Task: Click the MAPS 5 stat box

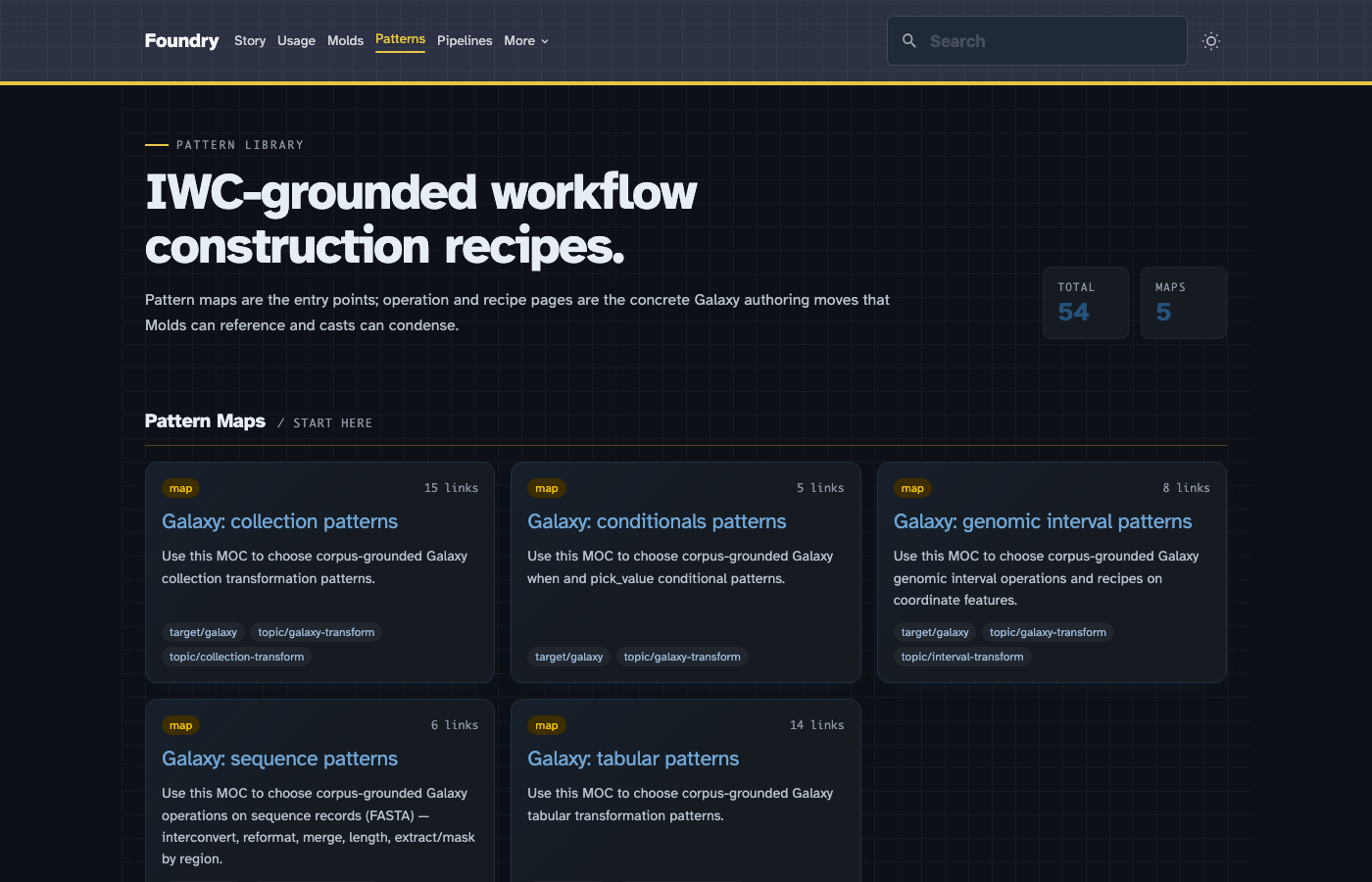Action: coord(1184,303)
